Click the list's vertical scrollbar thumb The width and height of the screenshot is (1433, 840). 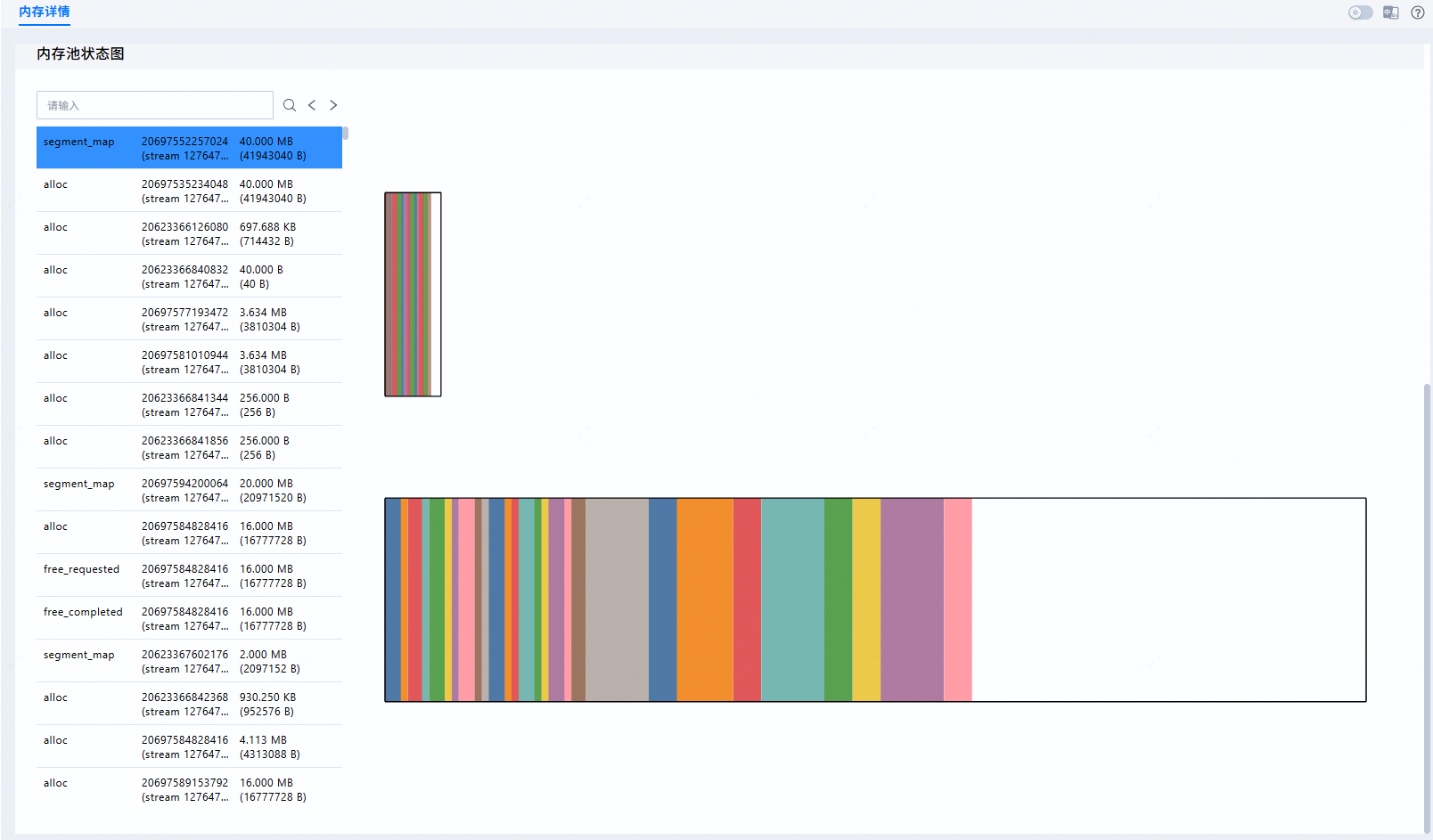345,133
